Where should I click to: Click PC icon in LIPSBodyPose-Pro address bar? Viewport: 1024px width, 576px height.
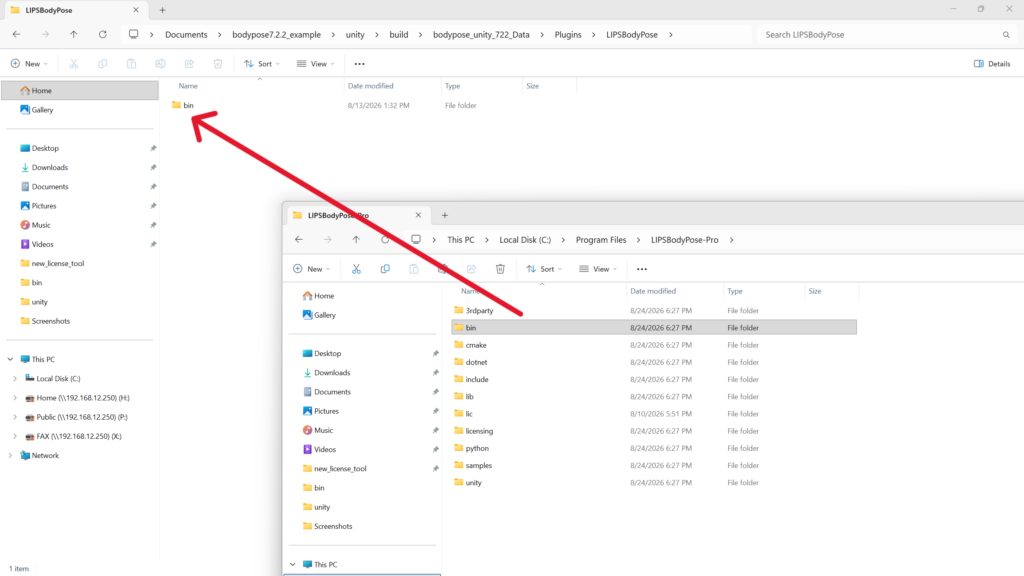click(416, 240)
